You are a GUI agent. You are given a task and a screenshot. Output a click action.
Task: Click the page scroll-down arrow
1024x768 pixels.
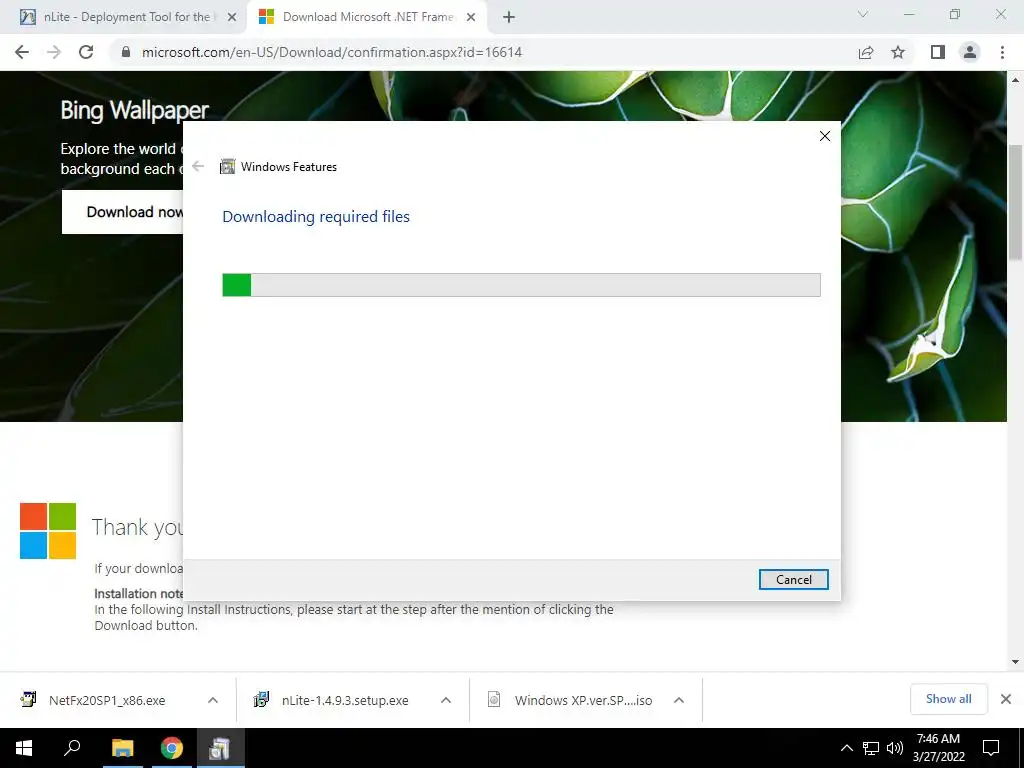click(1016, 662)
